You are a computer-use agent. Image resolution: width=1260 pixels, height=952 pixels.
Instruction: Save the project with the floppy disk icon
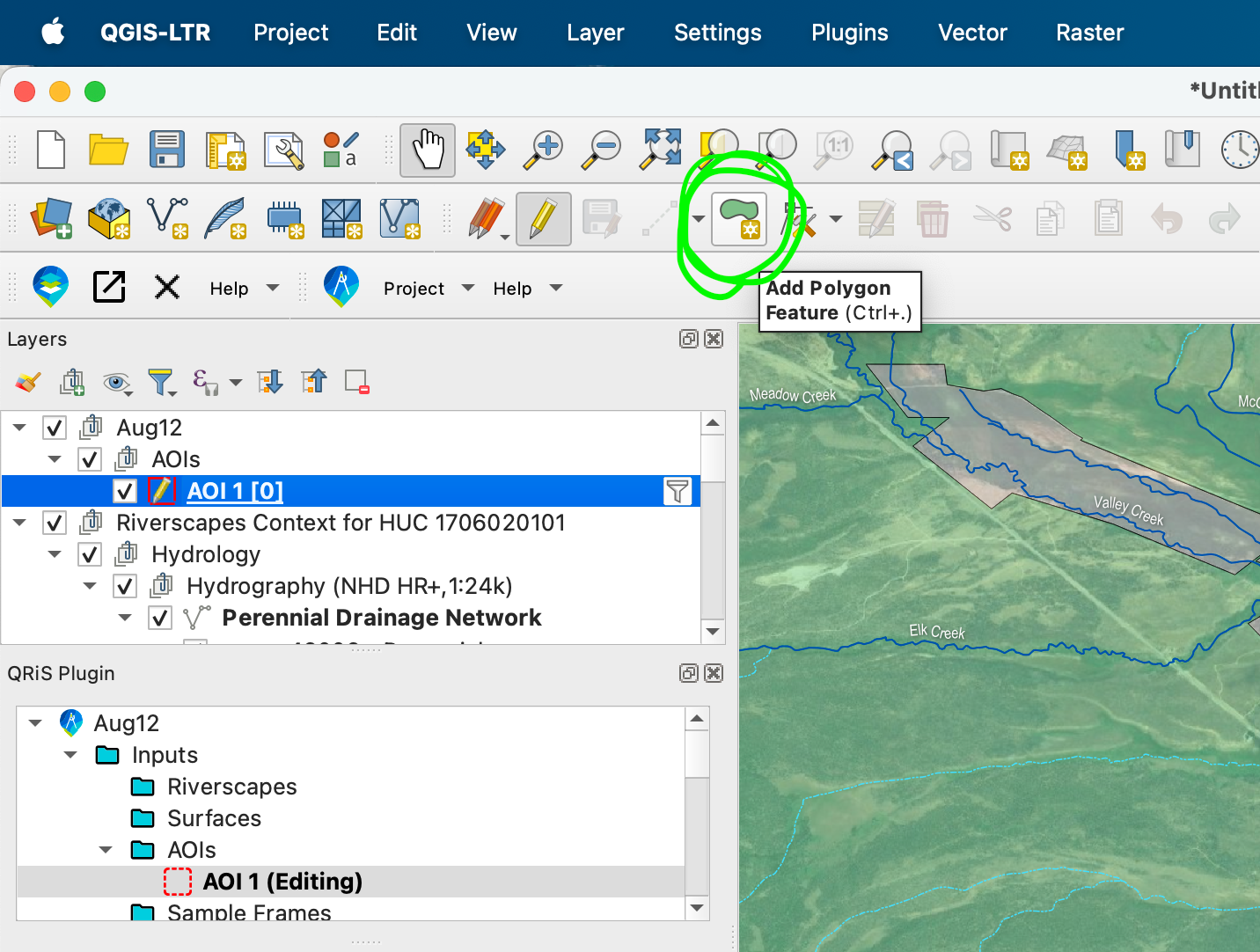pos(167,149)
